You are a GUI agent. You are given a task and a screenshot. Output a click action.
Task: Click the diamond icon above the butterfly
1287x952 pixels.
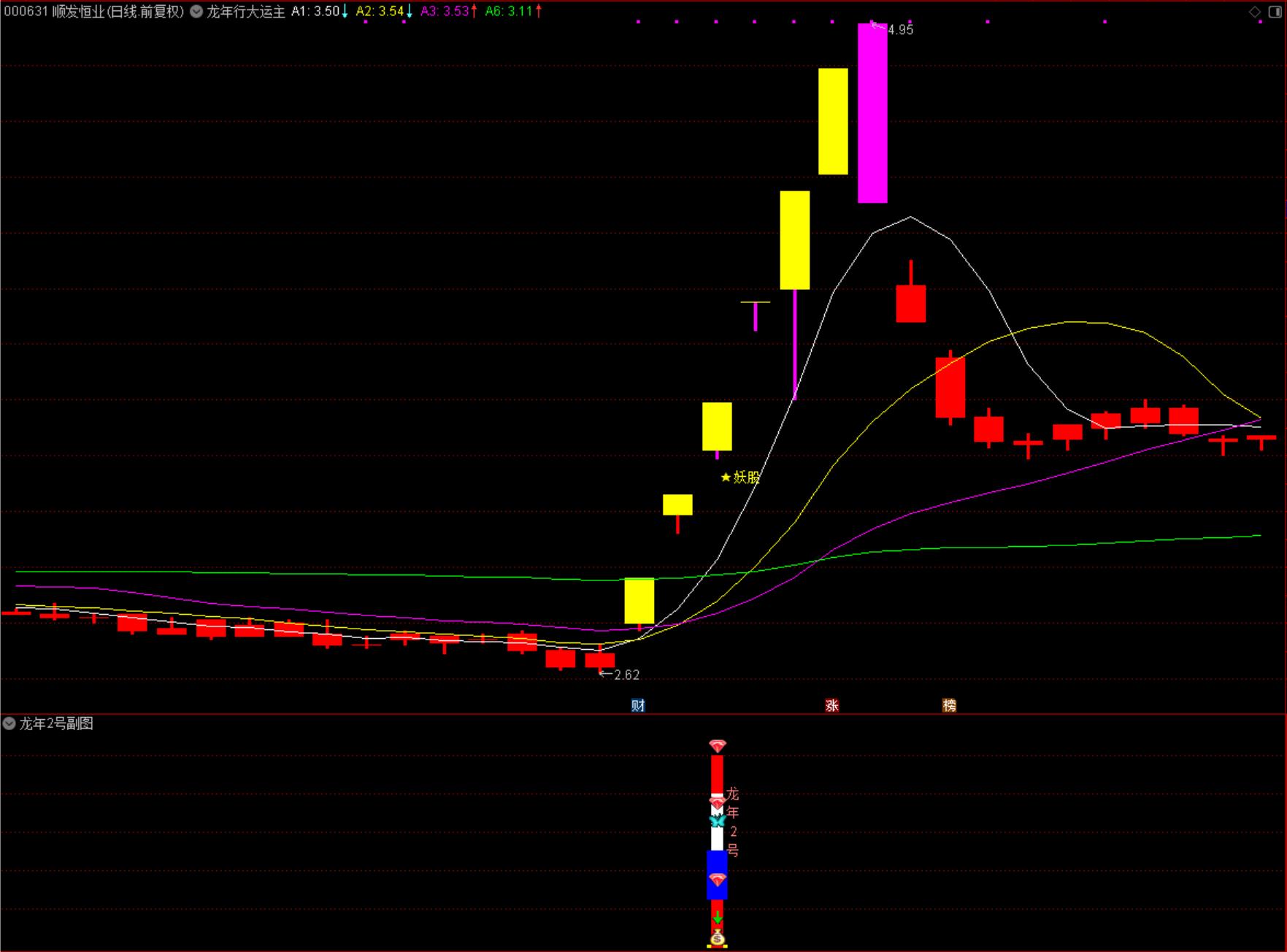click(x=718, y=803)
